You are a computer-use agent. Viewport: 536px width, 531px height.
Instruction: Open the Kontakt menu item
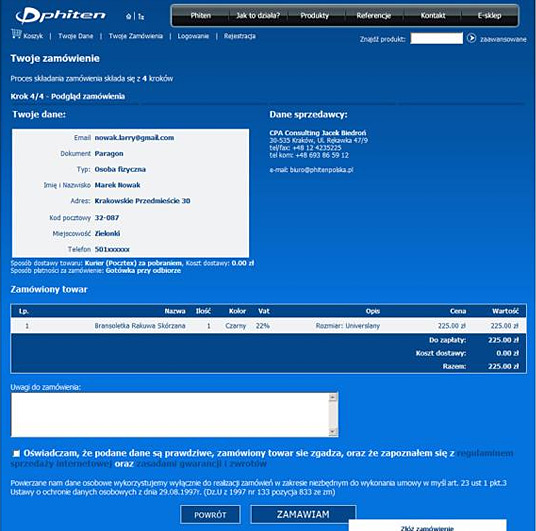pos(433,15)
